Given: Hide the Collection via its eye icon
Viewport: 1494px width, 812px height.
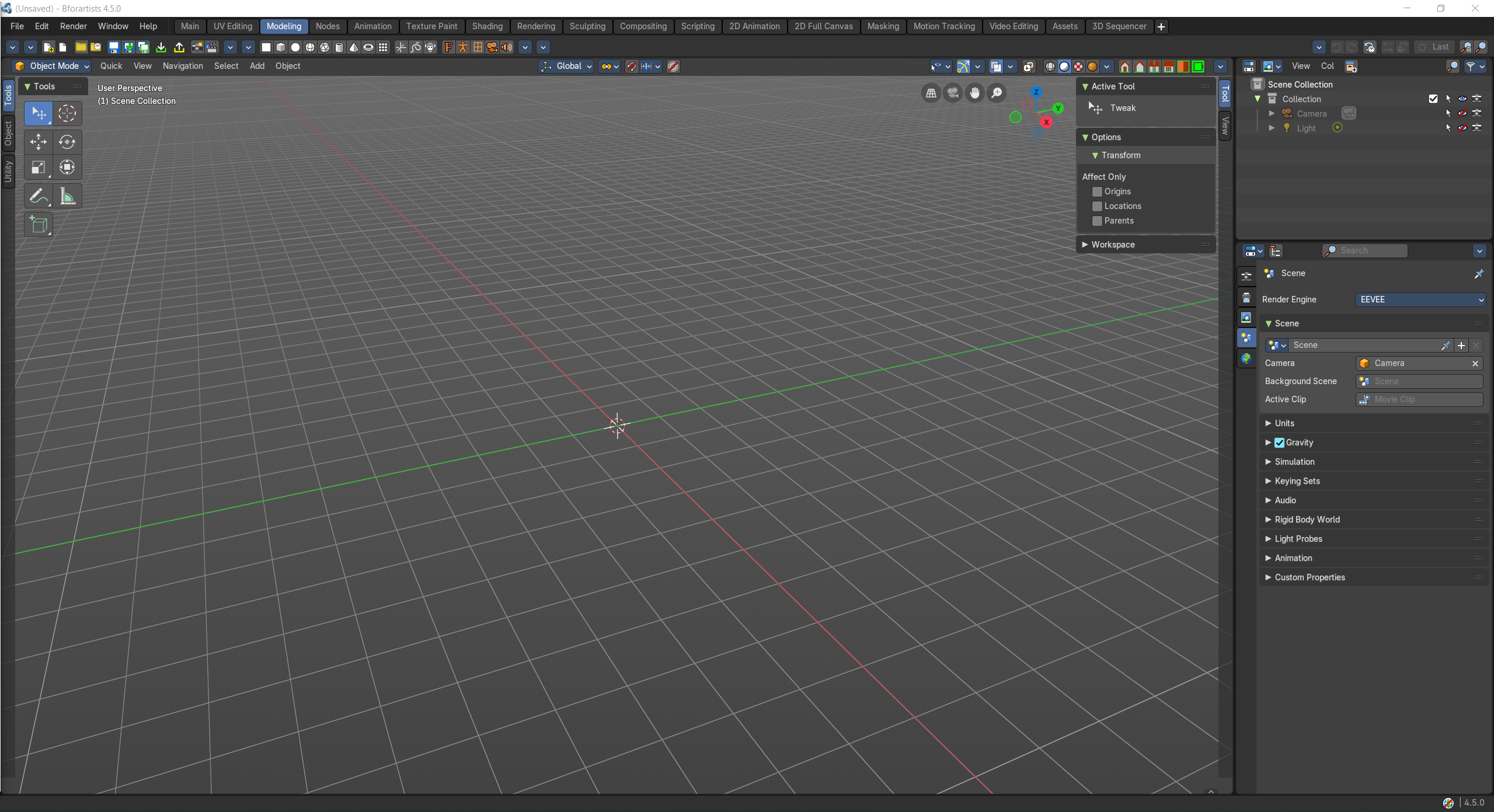Looking at the screenshot, I should point(1462,99).
